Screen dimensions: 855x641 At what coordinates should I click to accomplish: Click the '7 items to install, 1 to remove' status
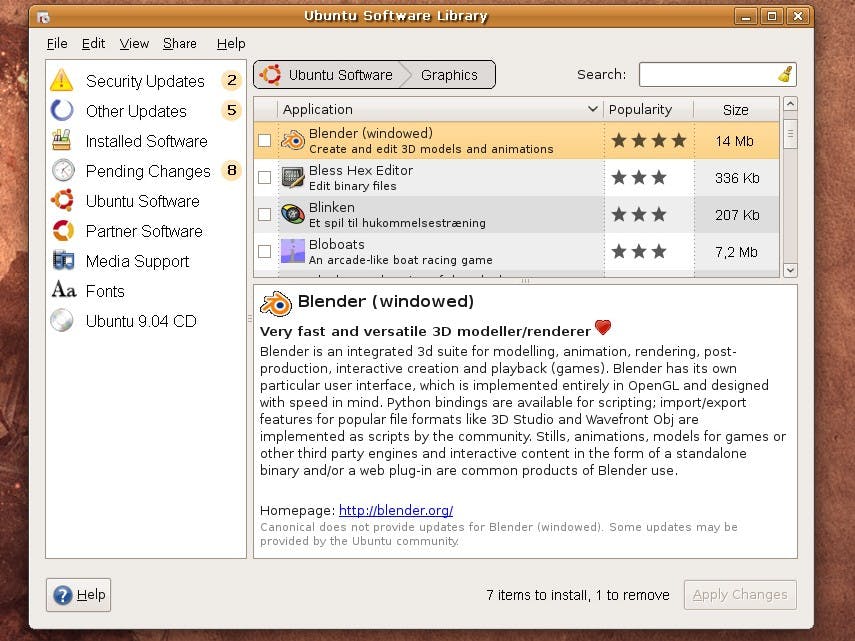click(577, 595)
